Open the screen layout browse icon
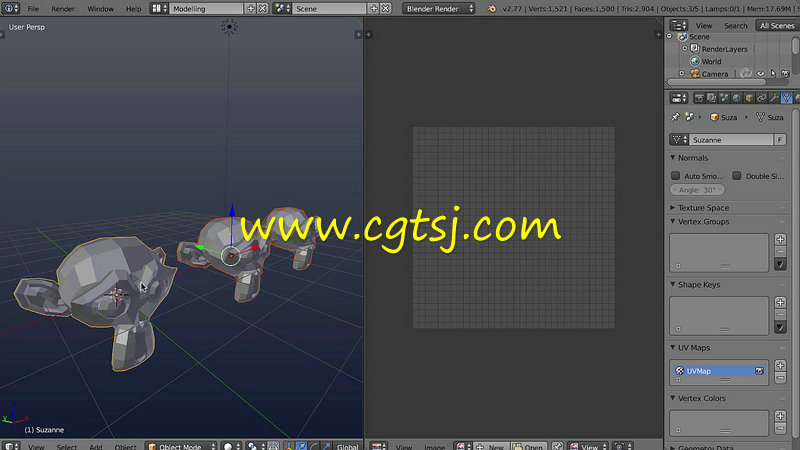 point(159,8)
